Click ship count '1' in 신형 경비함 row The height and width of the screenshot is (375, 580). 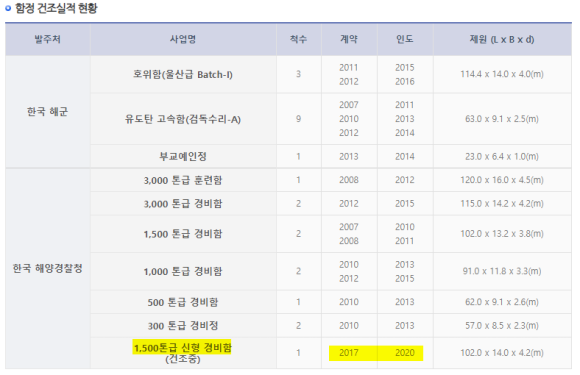coord(298,353)
